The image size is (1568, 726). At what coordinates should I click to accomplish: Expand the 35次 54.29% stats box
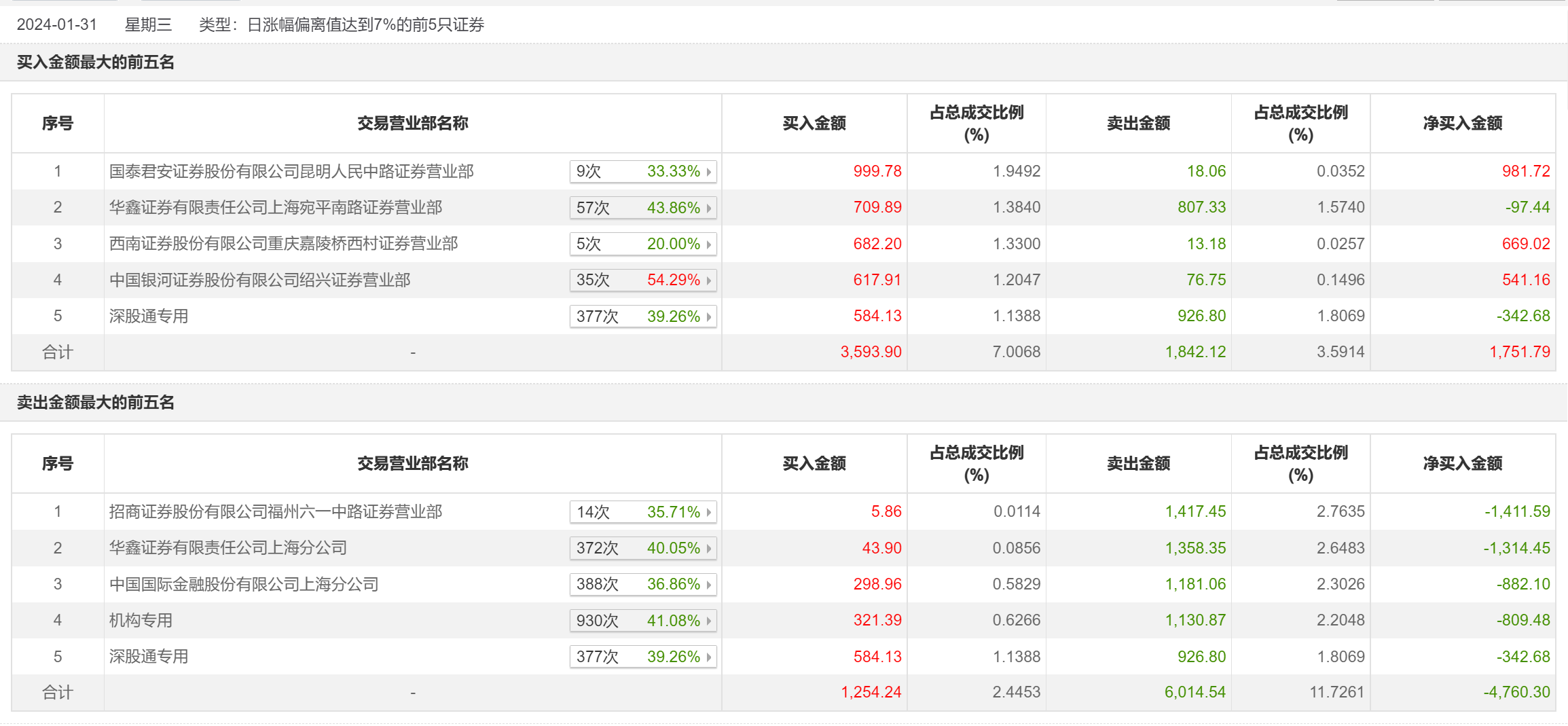pyautogui.click(x=642, y=280)
